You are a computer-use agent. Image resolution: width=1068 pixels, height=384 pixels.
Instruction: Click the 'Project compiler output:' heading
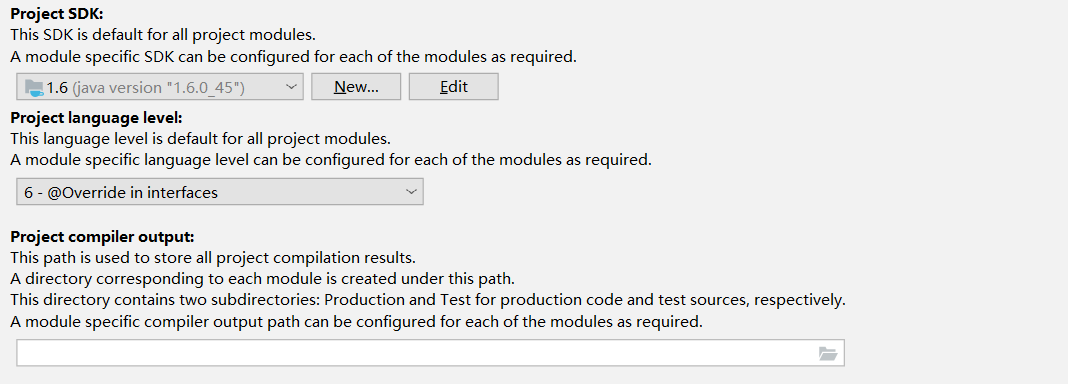[x=102, y=237]
